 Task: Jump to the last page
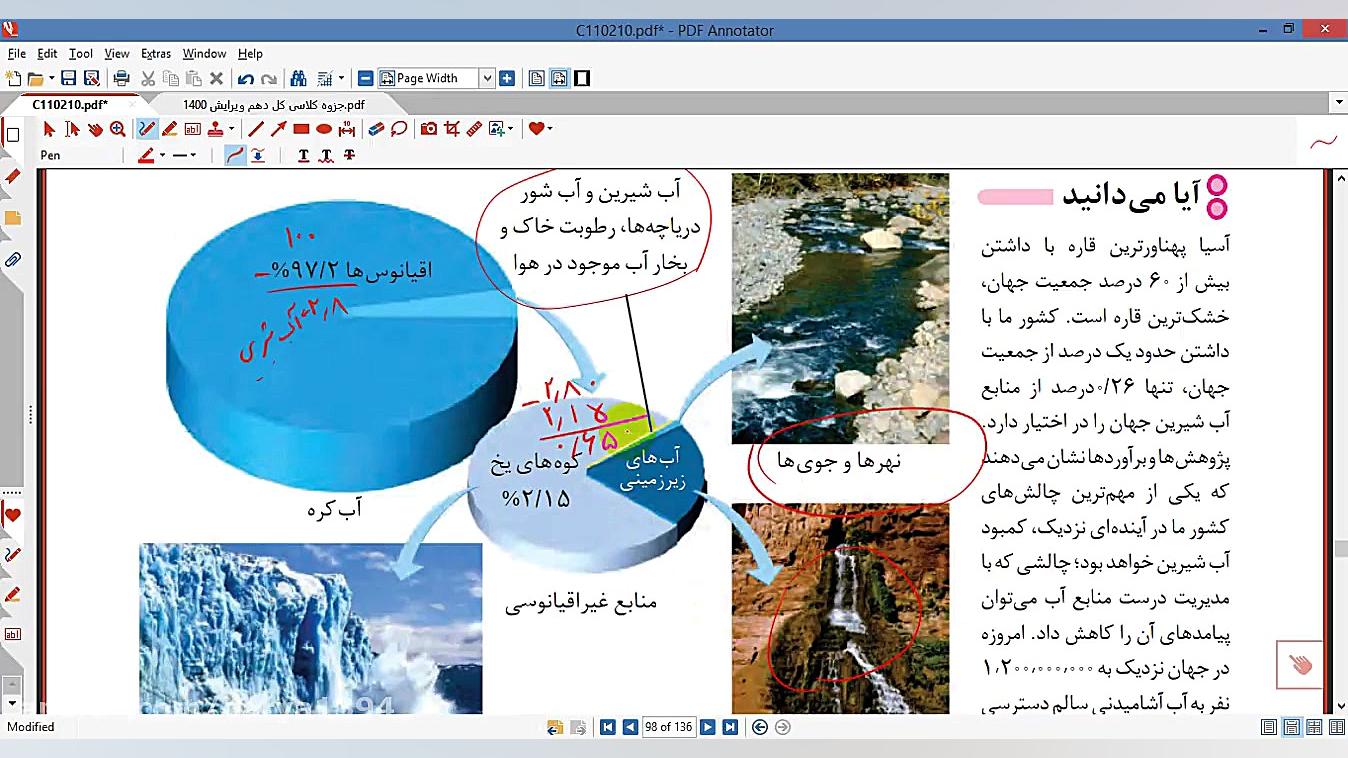click(730, 727)
